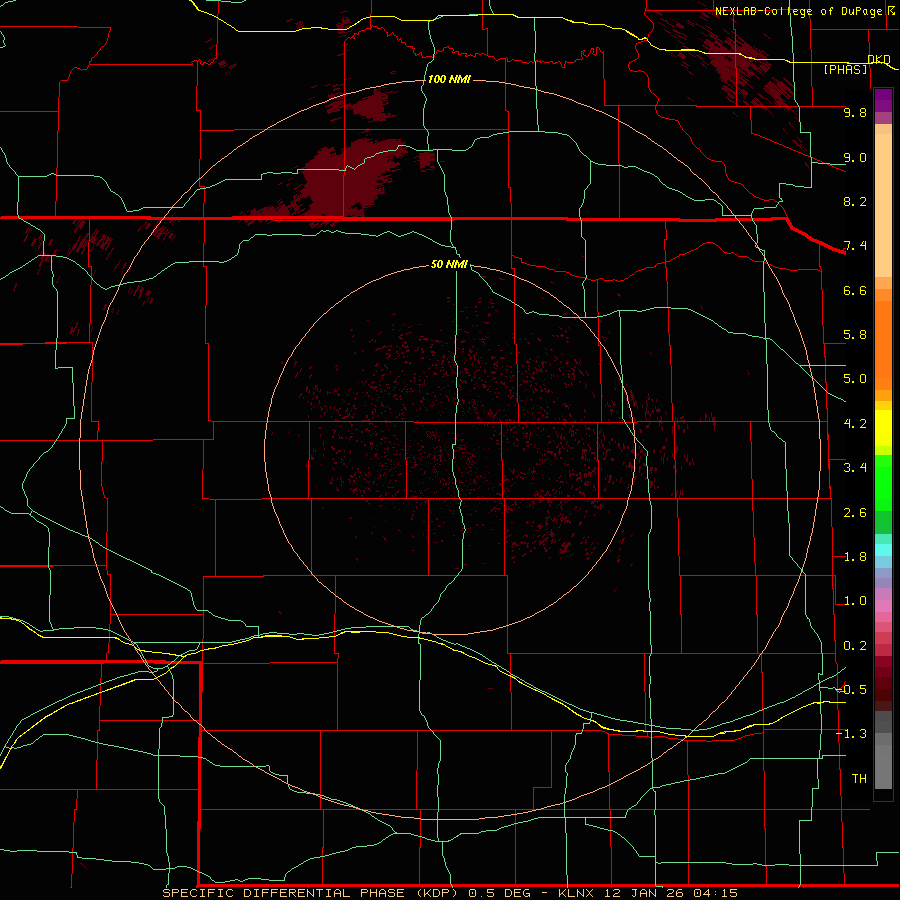Click the 5.8 scale value
This screenshot has width=900, height=900.
tap(855, 335)
